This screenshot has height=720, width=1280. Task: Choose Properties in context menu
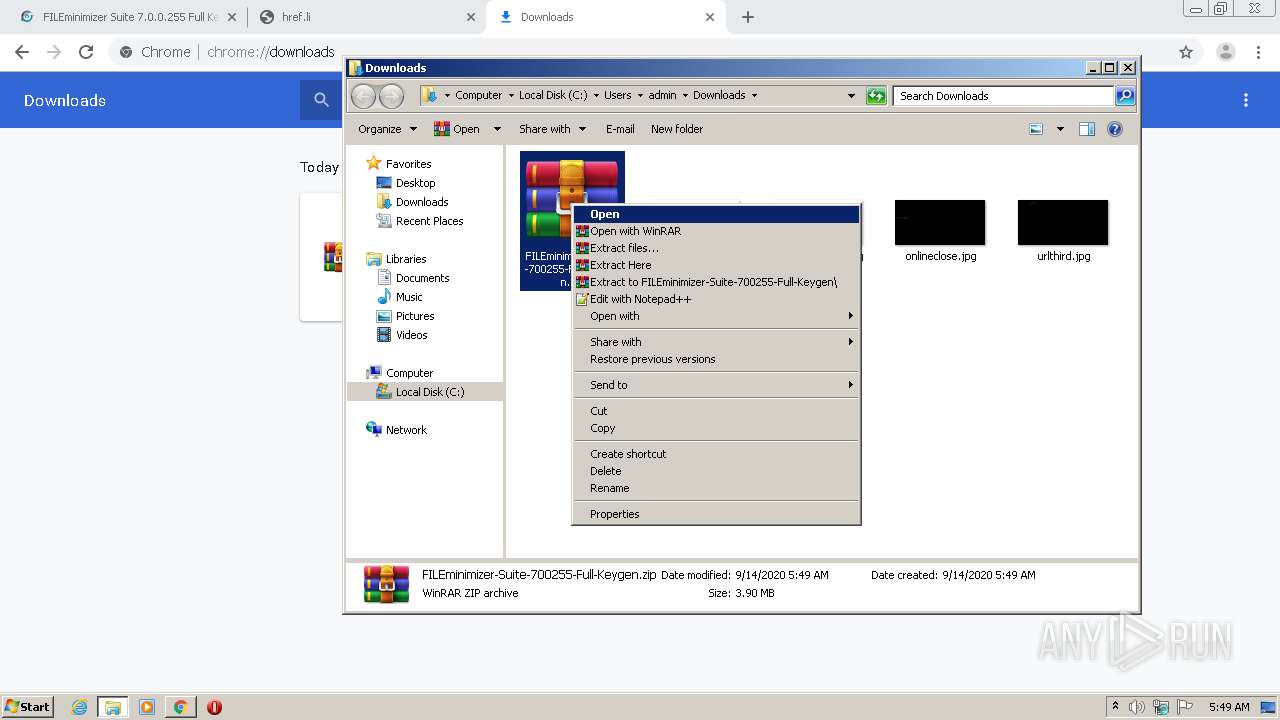tap(716, 514)
